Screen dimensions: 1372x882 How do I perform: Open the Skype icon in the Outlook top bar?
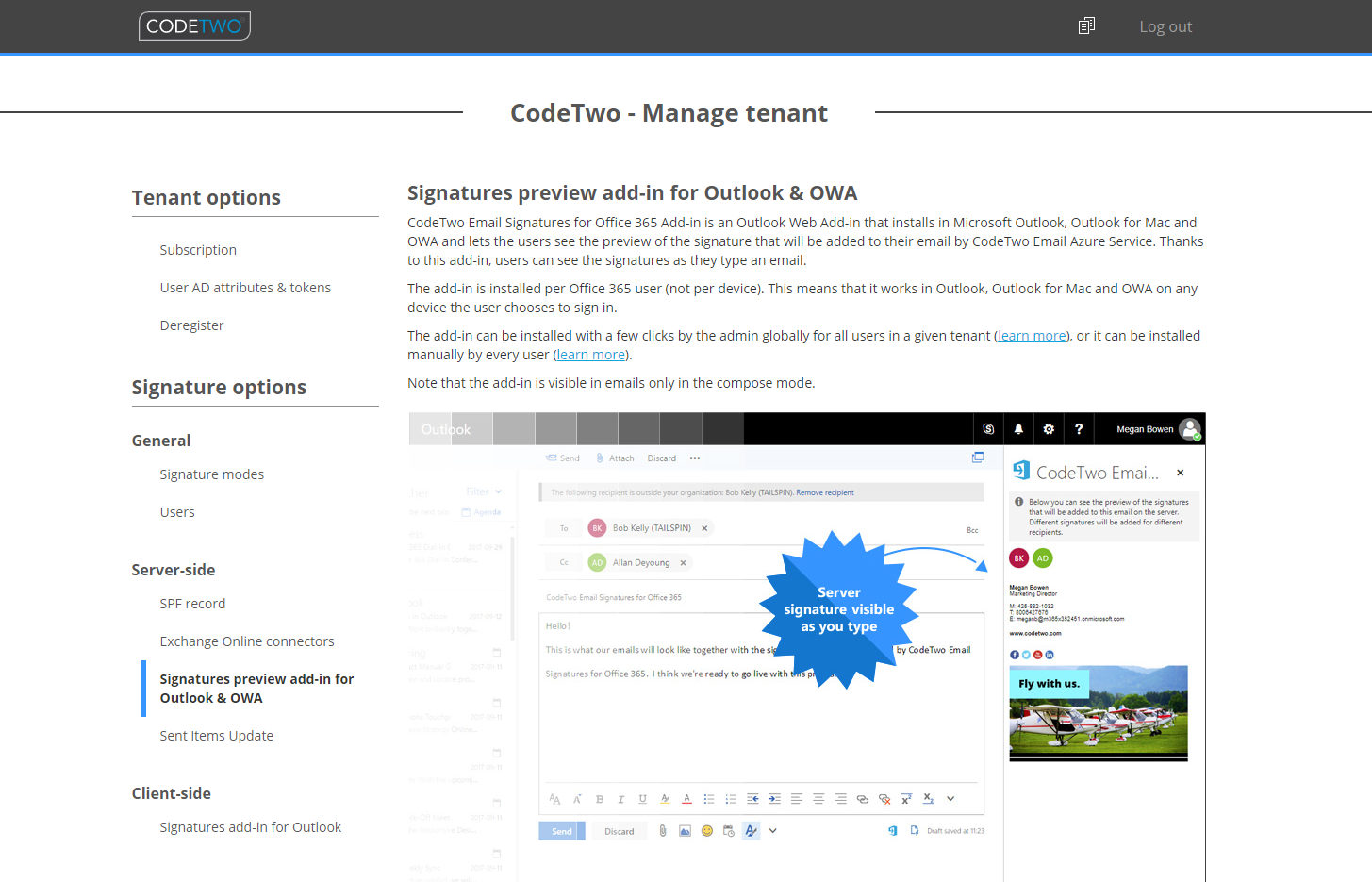click(988, 428)
